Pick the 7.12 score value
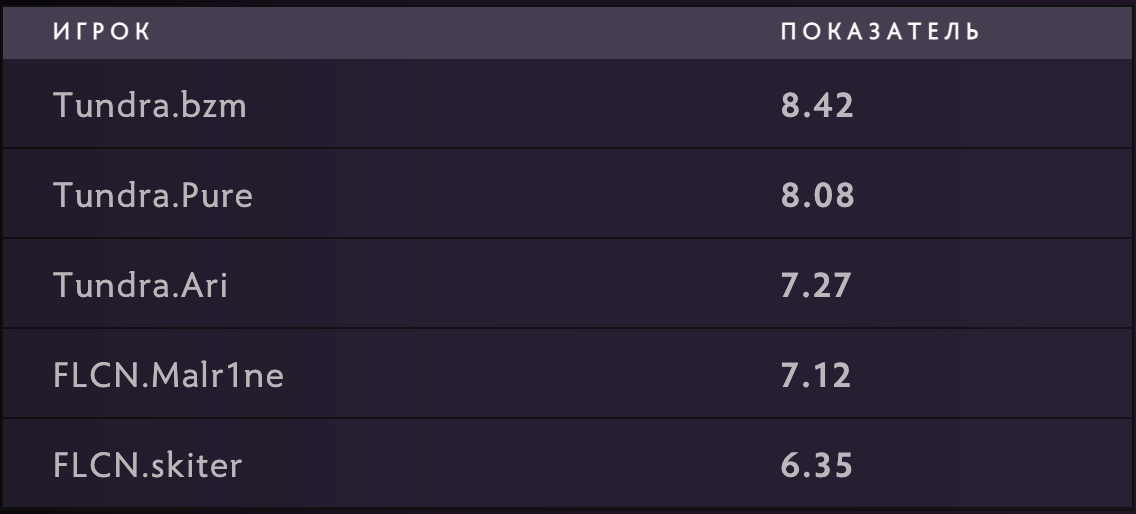Screen dimensions: 1136x514 [816, 376]
